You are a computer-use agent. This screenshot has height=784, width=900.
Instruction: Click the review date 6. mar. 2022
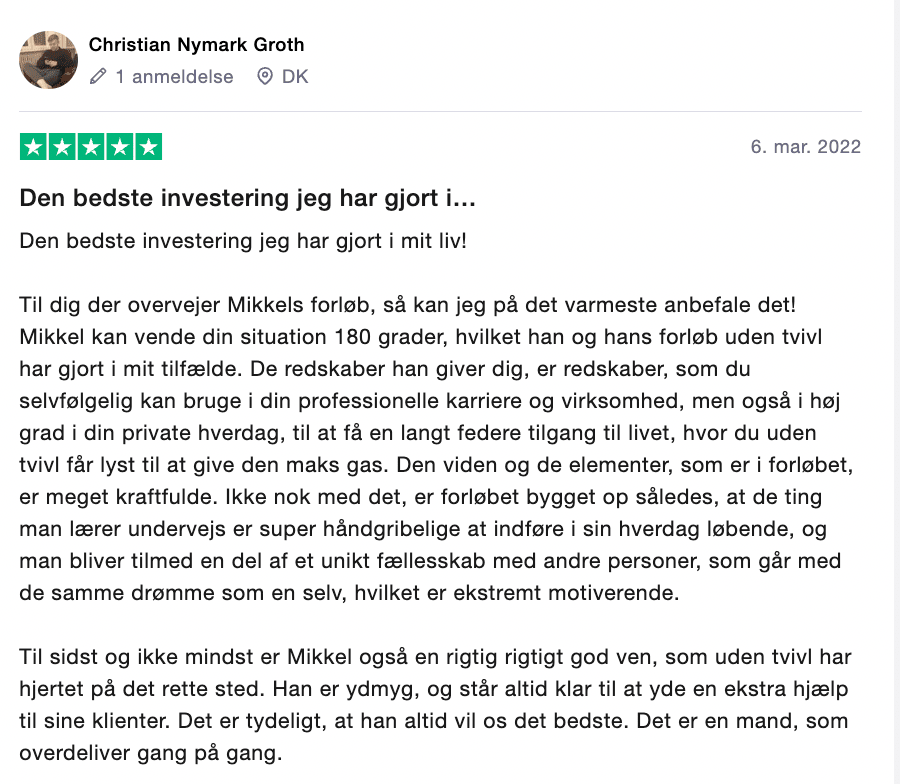[x=805, y=147]
